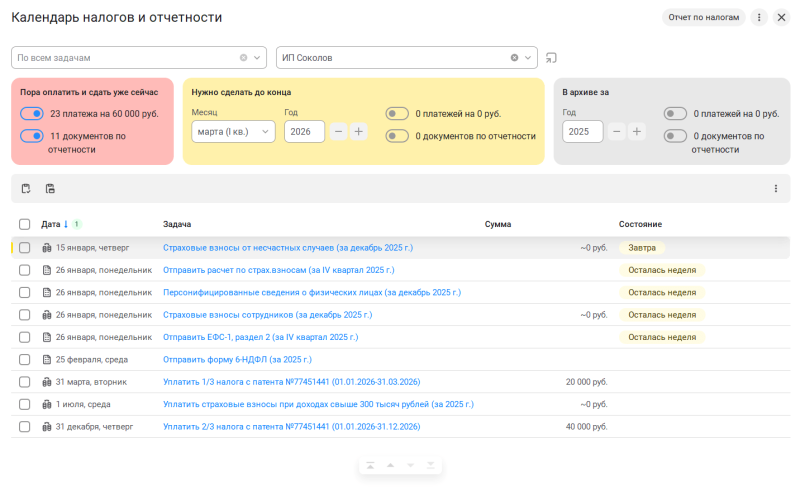The width and height of the screenshot is (800, 491).
Task: Toggle off the 23 платежа на 60 000 руб. switch
Action: click(x=32, y=113)
